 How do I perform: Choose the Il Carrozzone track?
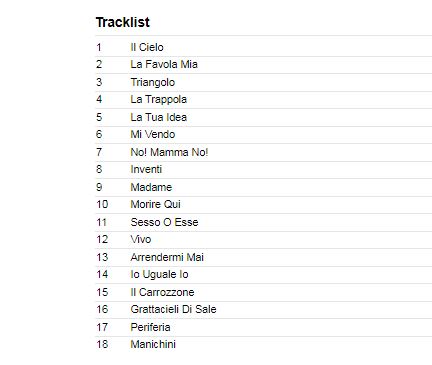pos(162,292)
